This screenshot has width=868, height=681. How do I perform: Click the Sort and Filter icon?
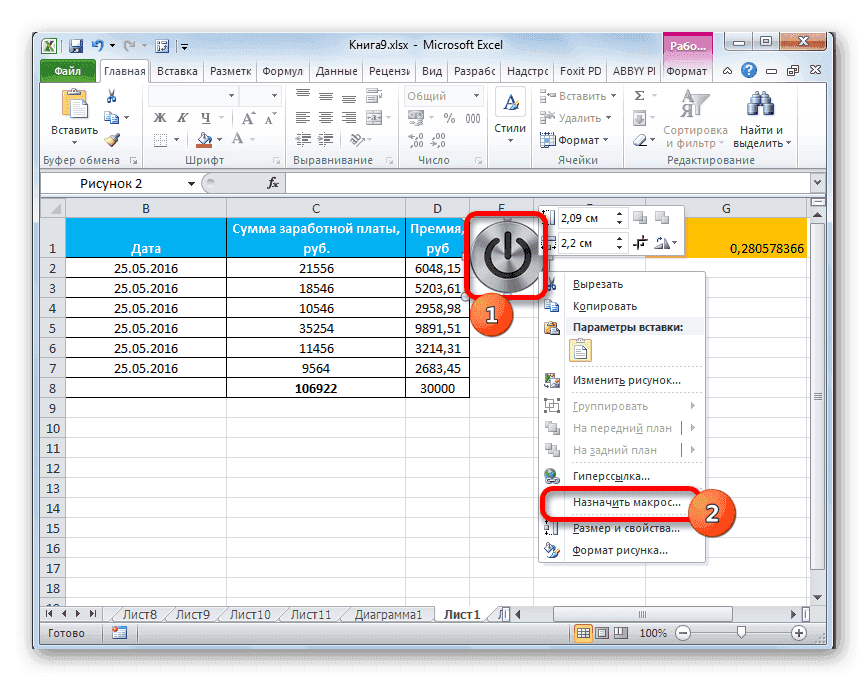[x=694, y=105]
